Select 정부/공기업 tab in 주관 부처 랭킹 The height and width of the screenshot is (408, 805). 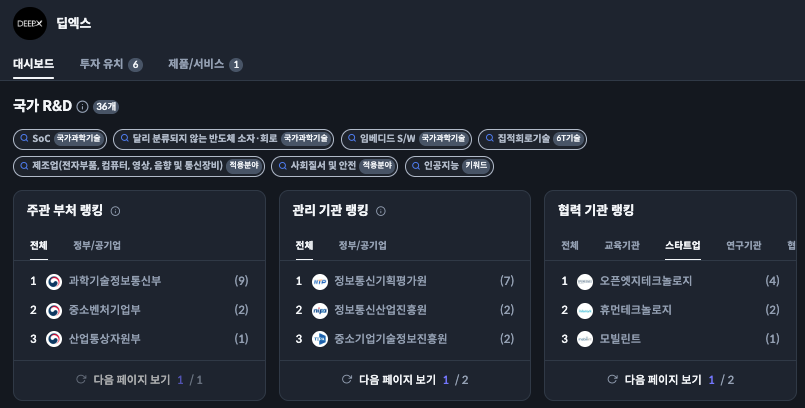point(97,245)
